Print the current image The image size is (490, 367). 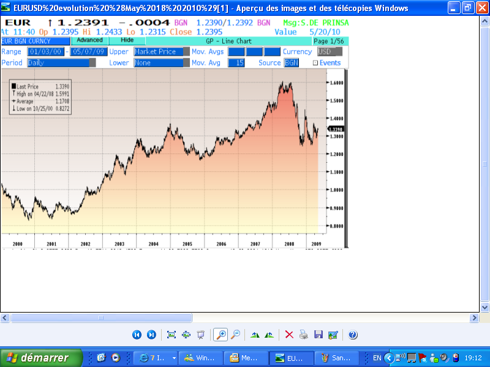(x=303, y=334)
